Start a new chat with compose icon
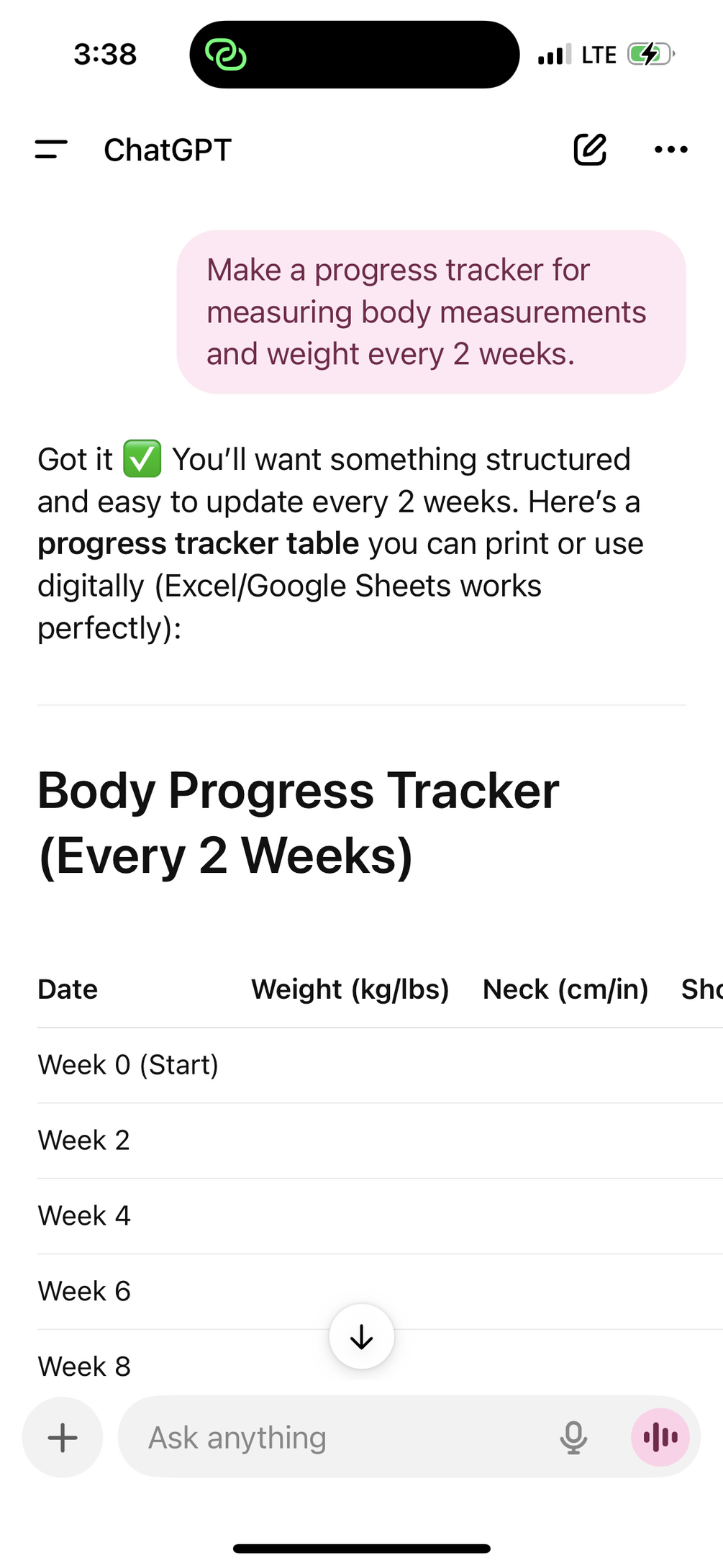Image resolution: width=723 pixels, height=1568 pixels. click(x=590, y=149)
